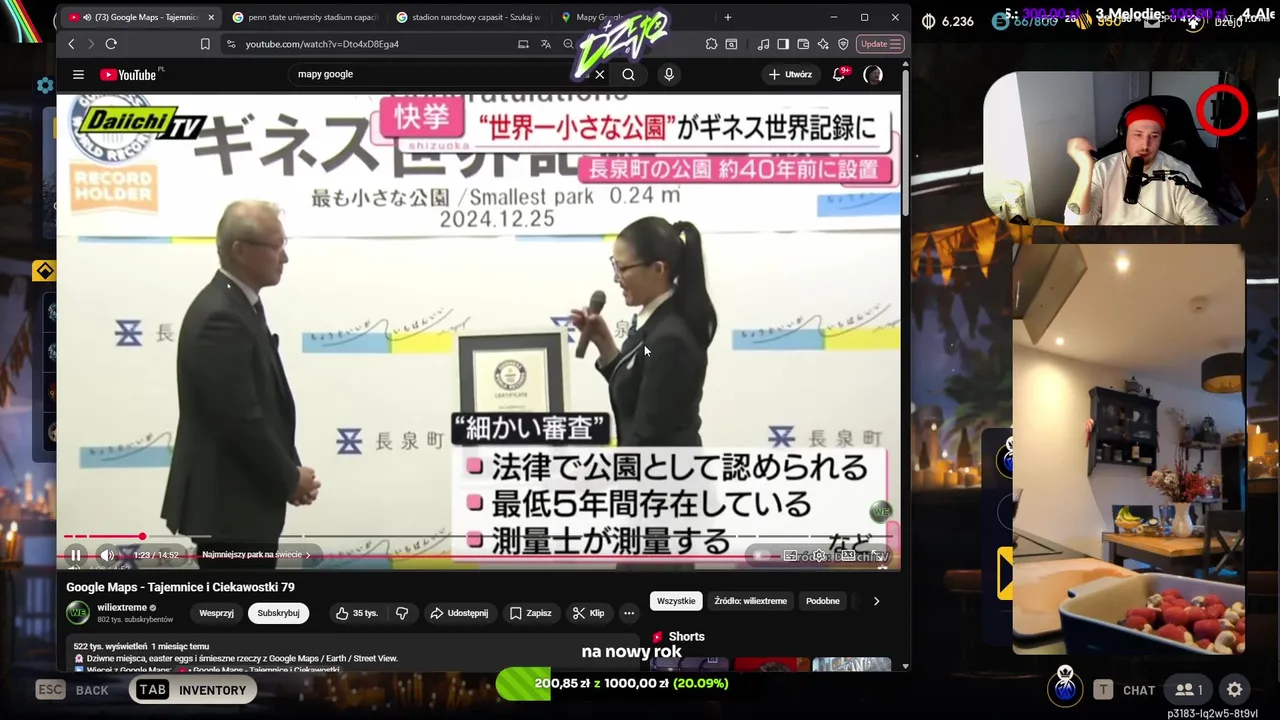Create a clip with Klip button

(x=588, y=613)
